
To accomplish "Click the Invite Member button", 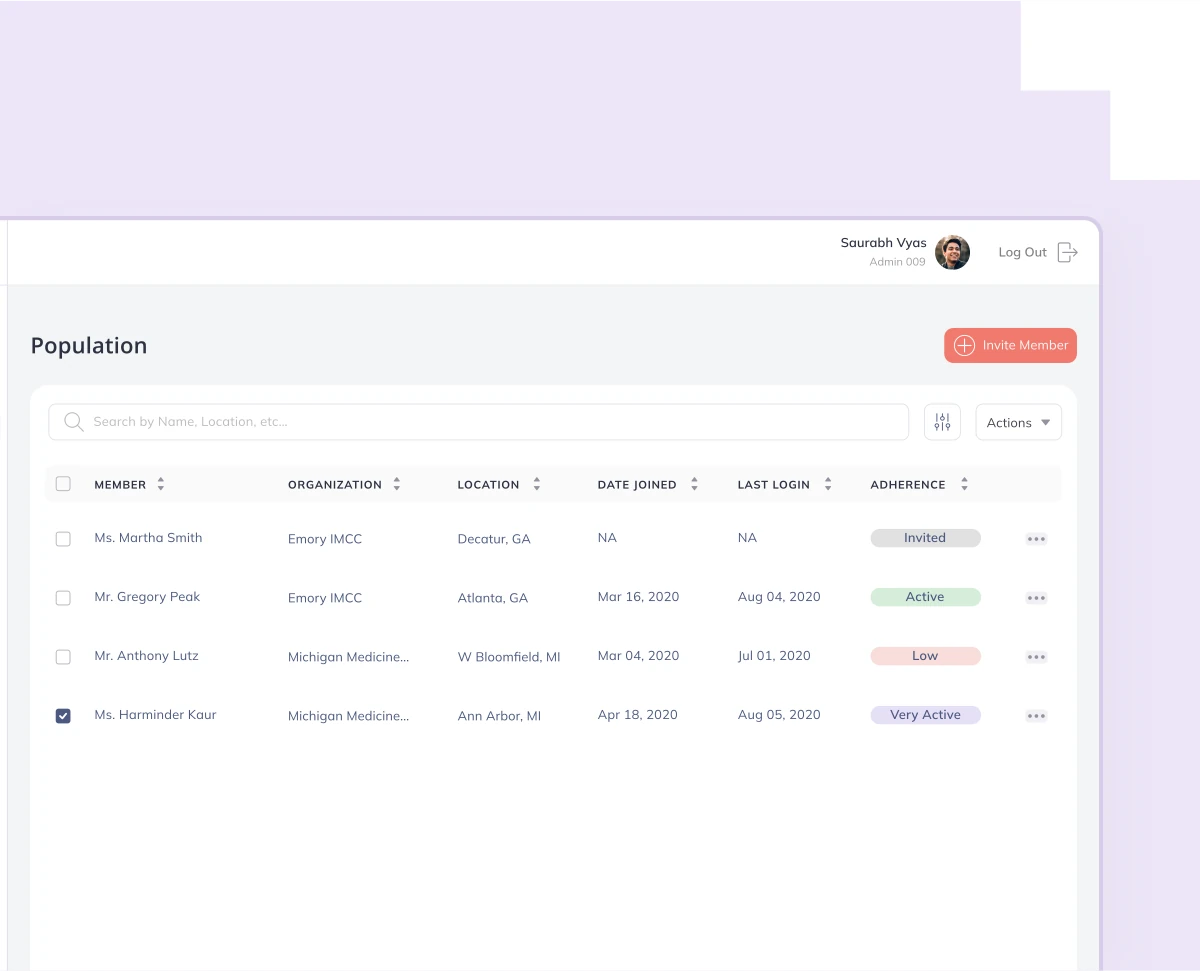I will (x=1010, y=345).
